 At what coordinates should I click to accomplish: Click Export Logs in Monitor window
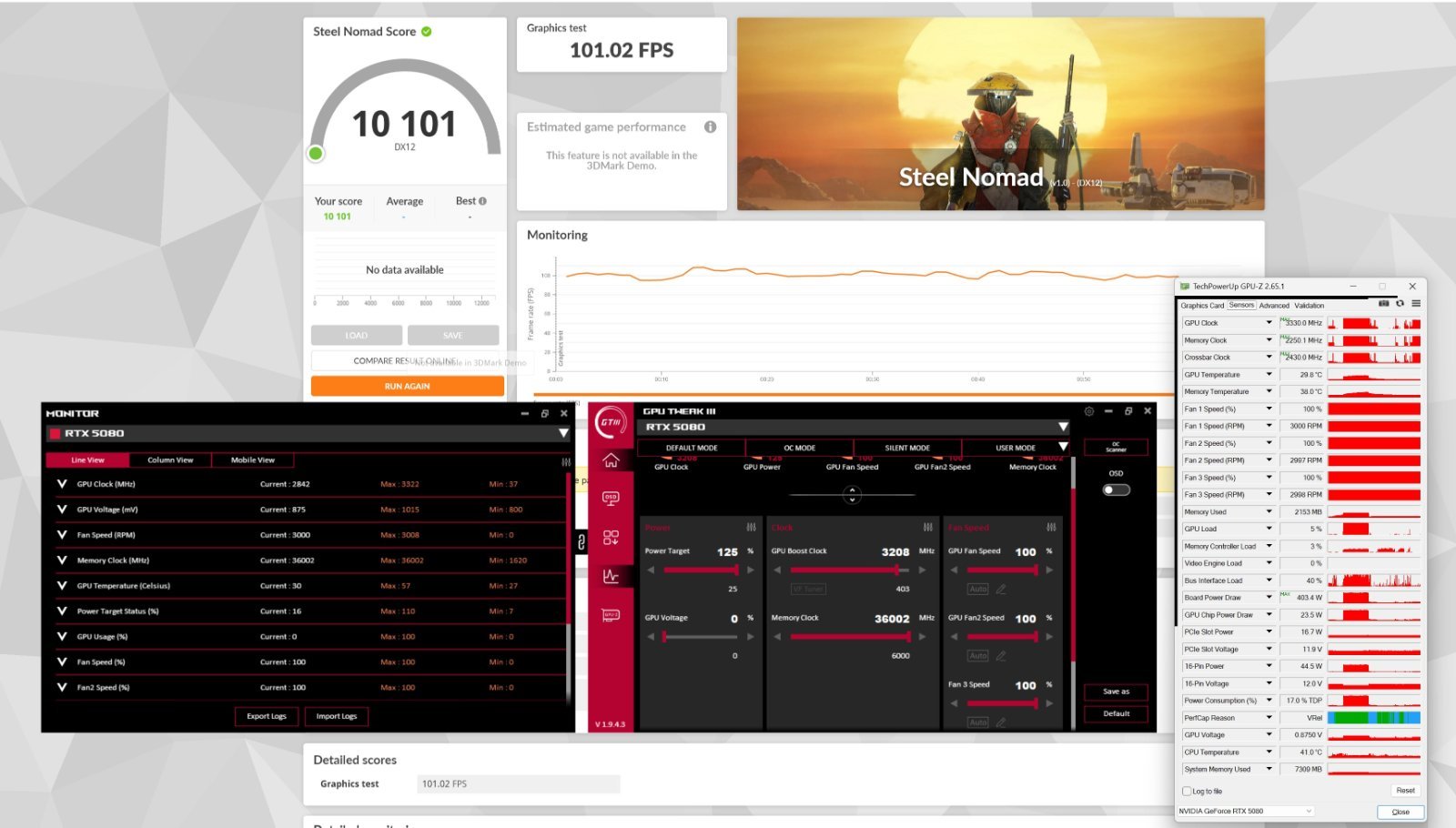click(267, 717)
